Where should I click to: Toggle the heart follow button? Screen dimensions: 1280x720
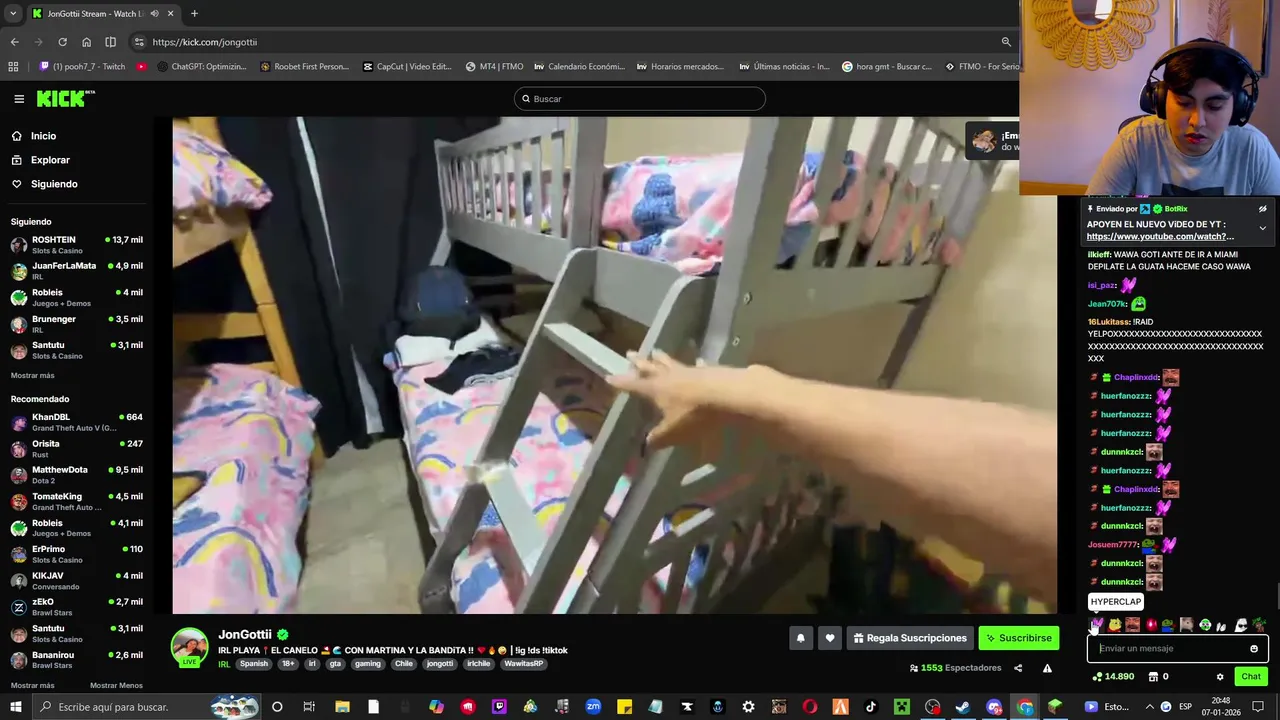[830, 638]
